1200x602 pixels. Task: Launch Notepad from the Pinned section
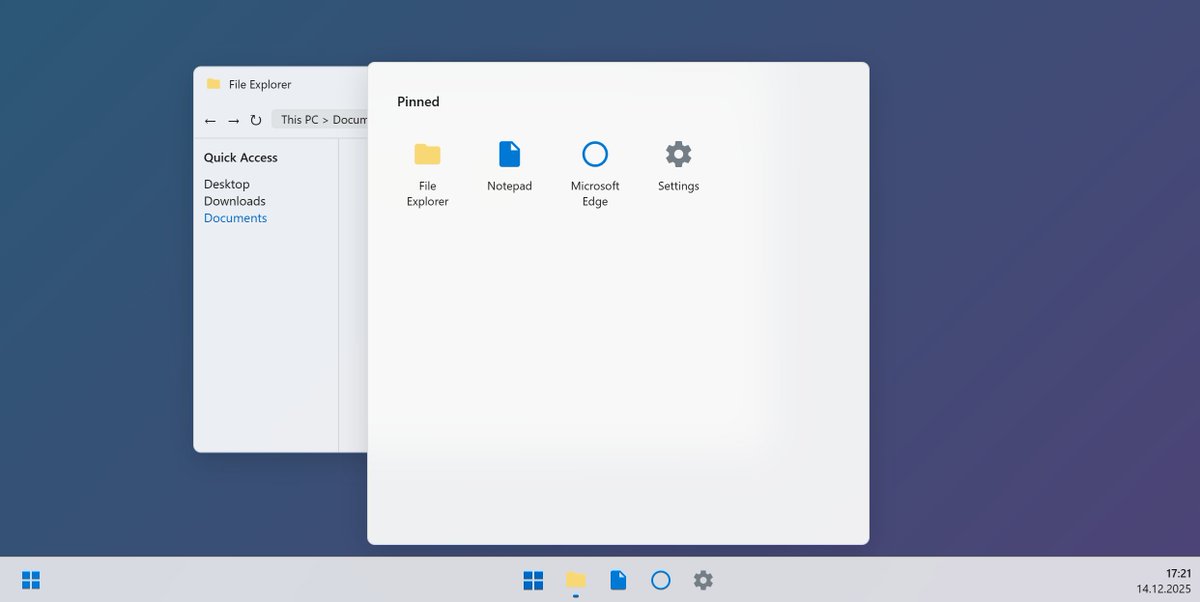(509, 166)
